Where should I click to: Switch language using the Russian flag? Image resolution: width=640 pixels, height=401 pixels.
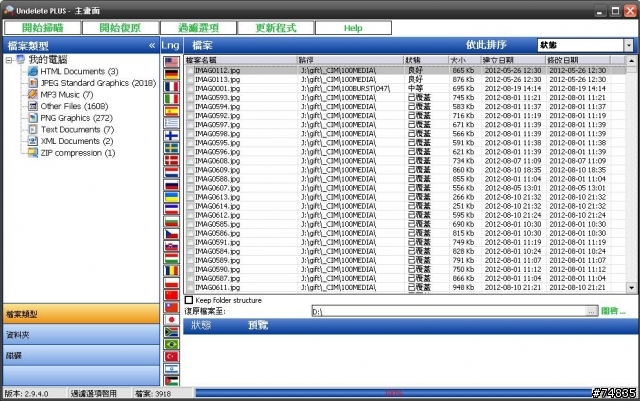pyautogui.click(x=171, y=185)
